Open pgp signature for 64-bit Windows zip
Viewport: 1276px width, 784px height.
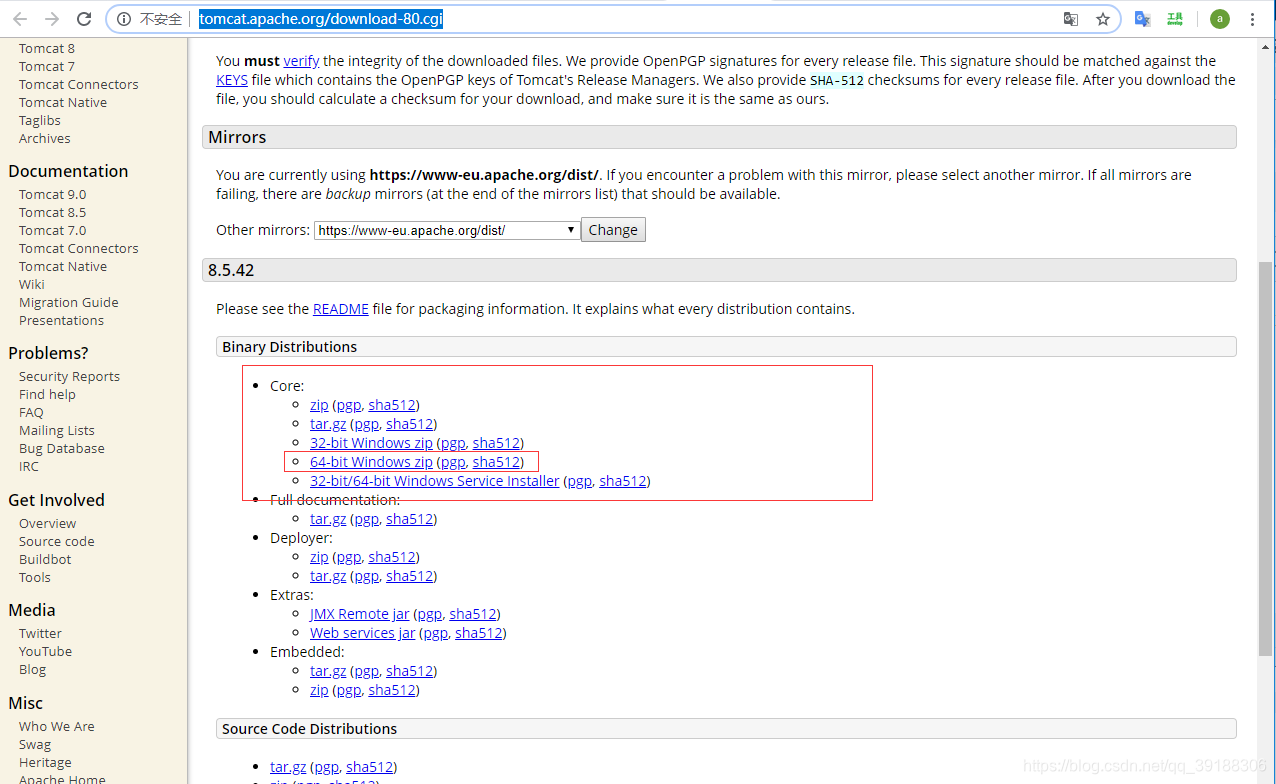tap(453, 462)
